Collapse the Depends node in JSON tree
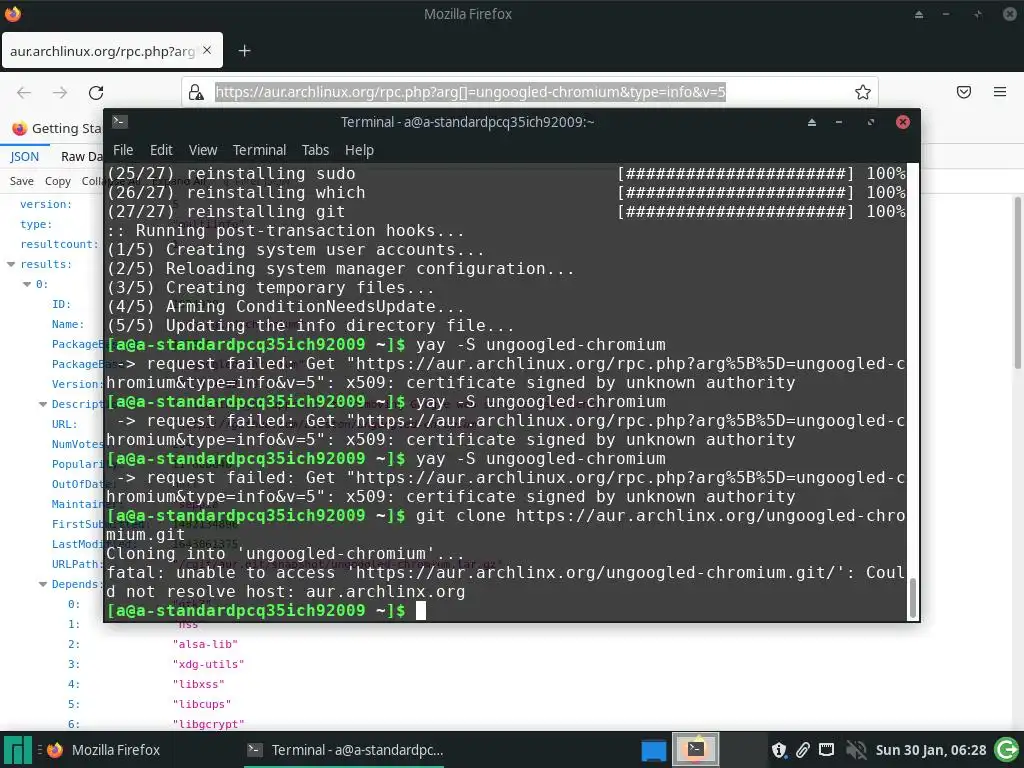The width and height of the screenshot is (1024, 768). coord(43,584)
